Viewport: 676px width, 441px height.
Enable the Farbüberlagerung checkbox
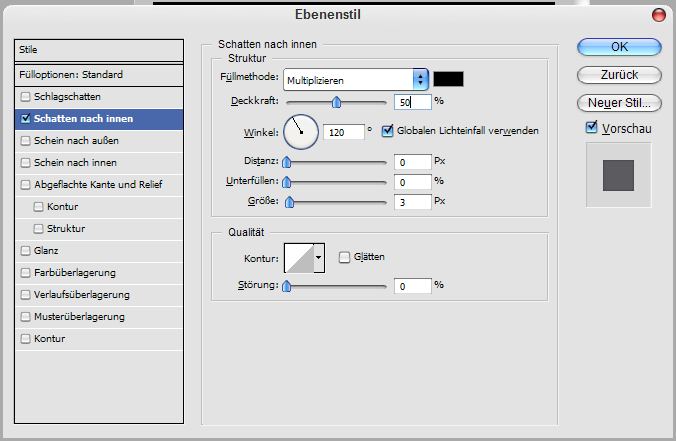[x=25, y=272]
